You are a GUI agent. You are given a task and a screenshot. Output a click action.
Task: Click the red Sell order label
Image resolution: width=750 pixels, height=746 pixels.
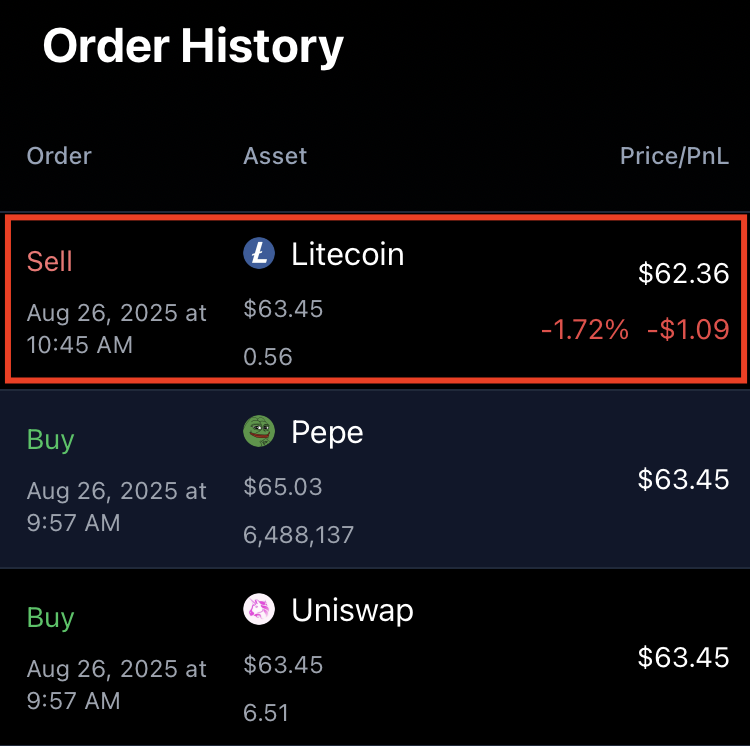click(x=50, y=262)
